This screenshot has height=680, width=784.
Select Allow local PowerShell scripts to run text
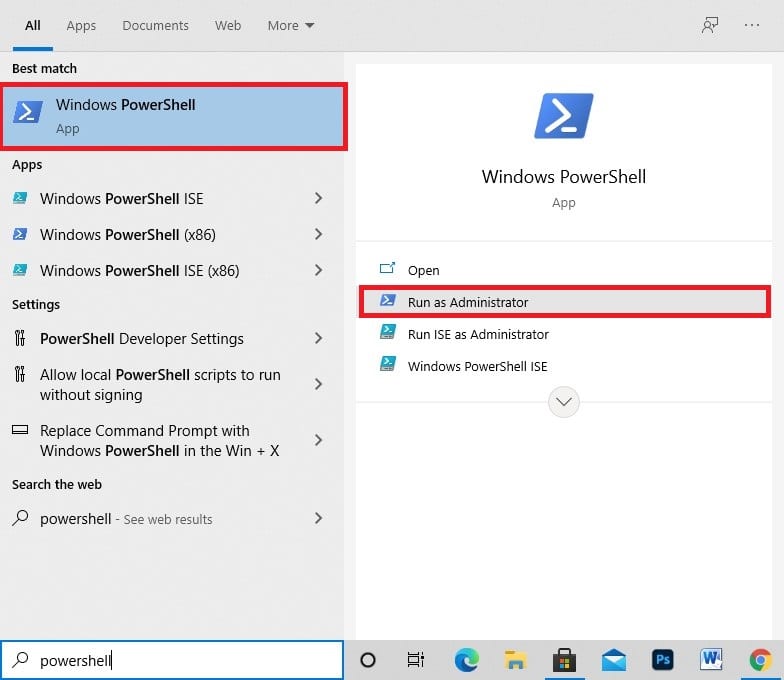(160, 384)
